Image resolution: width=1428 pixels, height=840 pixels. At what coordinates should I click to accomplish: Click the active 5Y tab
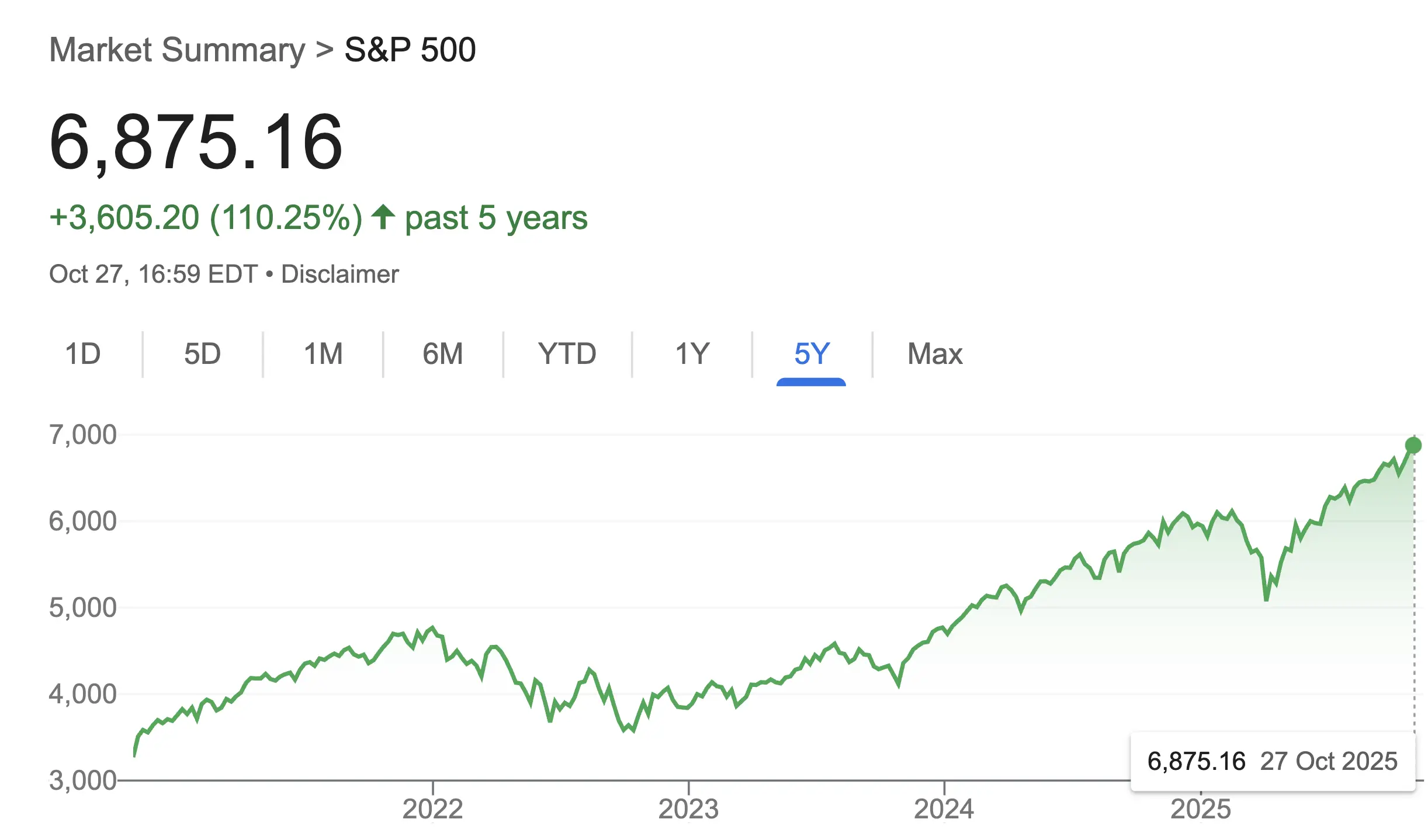coord(812,354)
